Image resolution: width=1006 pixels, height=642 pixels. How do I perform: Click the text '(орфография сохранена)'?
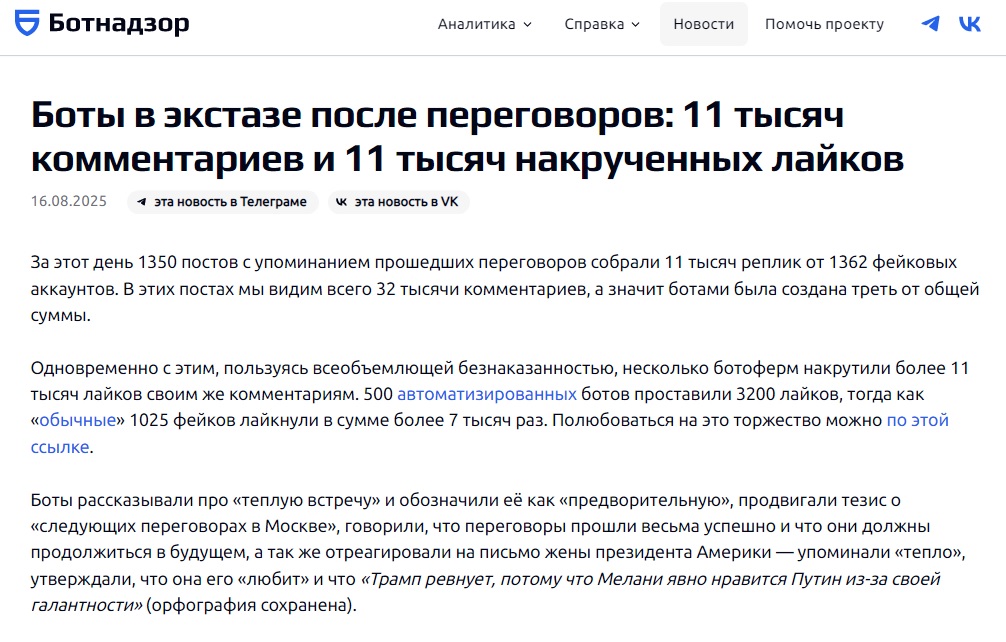[x=251, y=605]
